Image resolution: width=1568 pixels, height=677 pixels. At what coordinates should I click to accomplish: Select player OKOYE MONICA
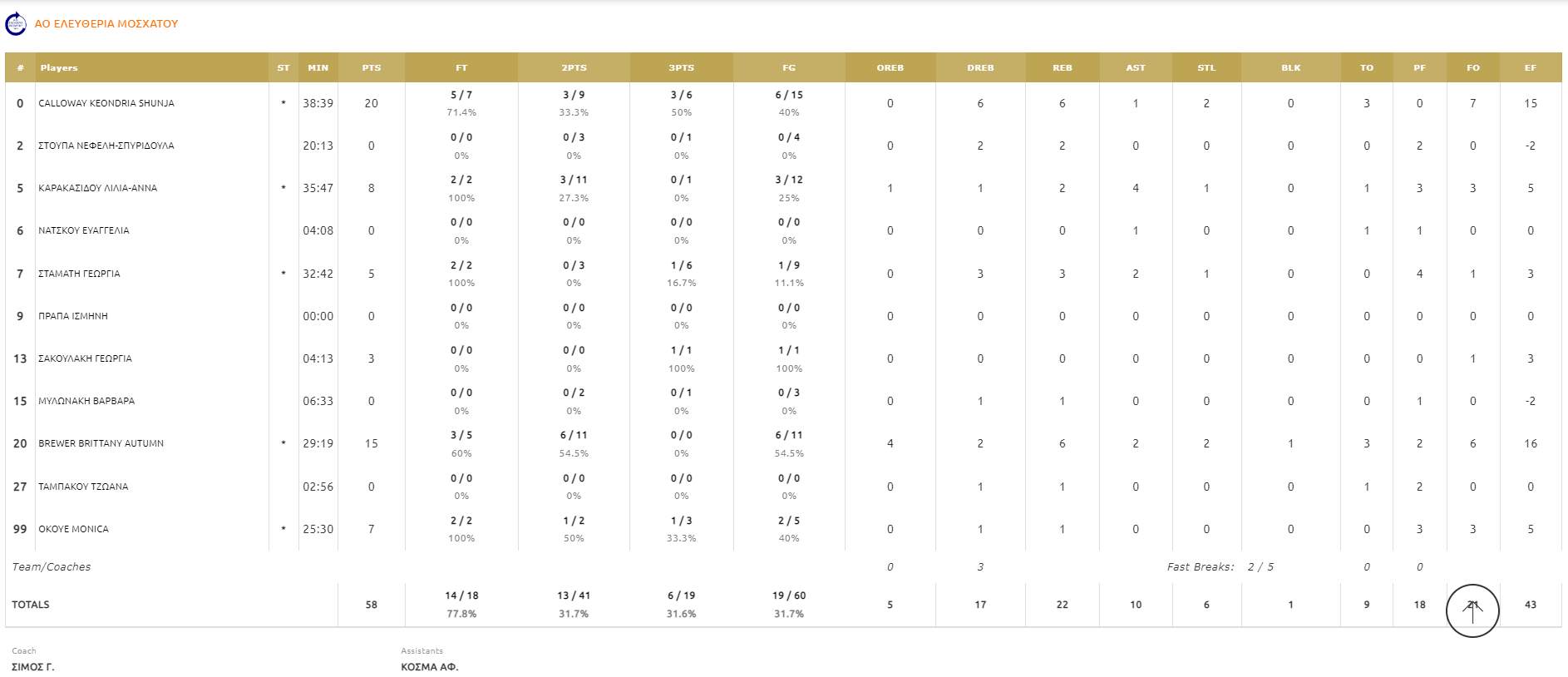[73, 530]
